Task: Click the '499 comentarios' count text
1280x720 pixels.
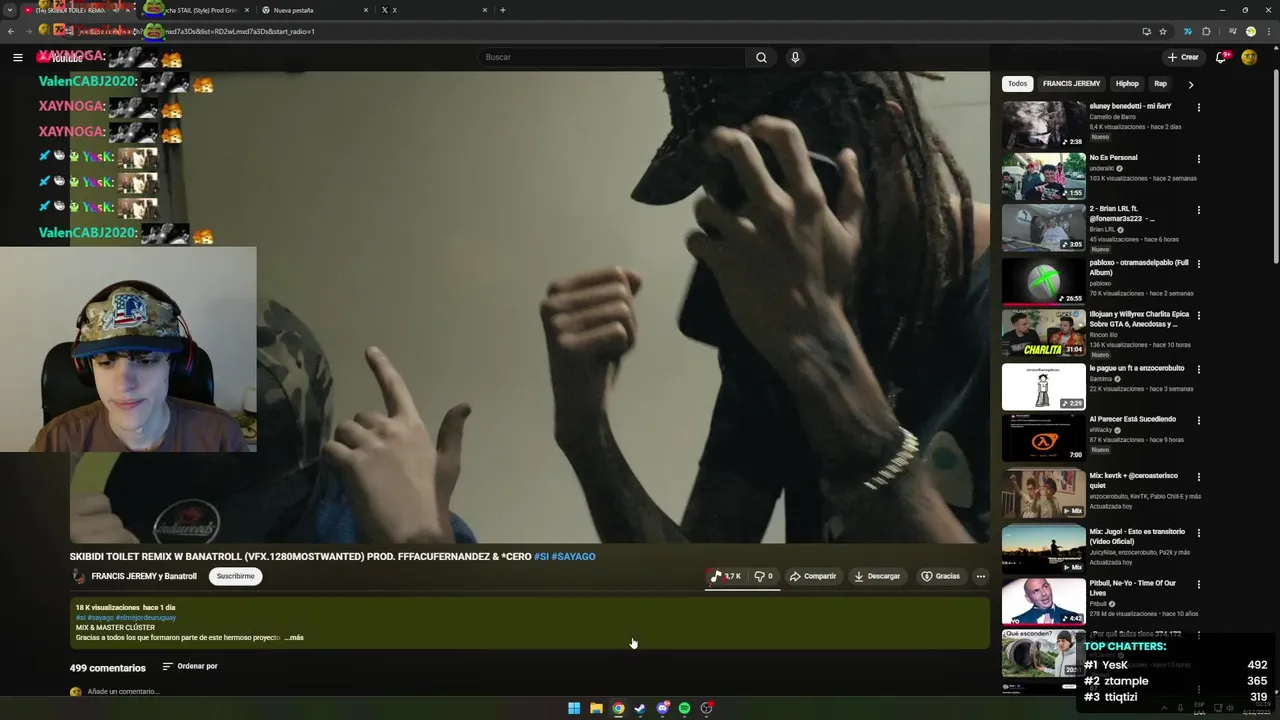Action: 107,667
